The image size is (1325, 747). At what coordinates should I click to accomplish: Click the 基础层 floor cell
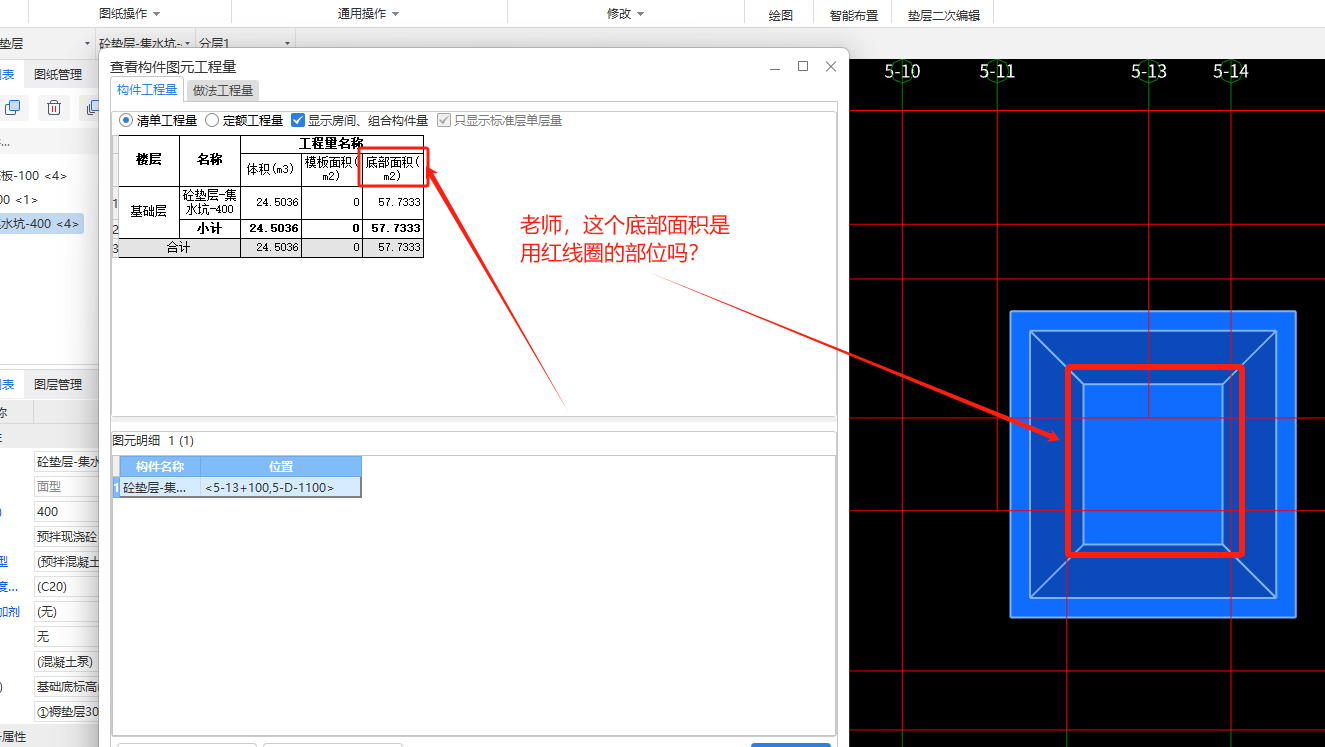tap(149, 211)
